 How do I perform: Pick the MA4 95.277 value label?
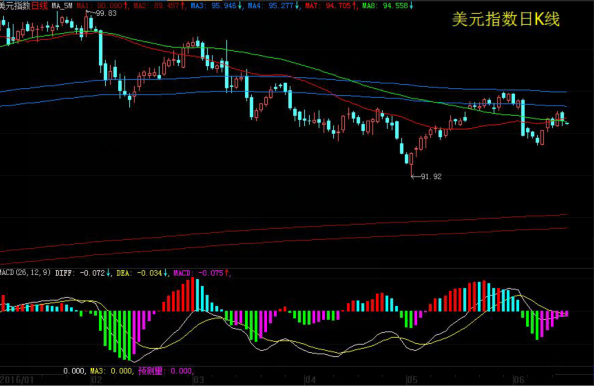click(273, 6)
